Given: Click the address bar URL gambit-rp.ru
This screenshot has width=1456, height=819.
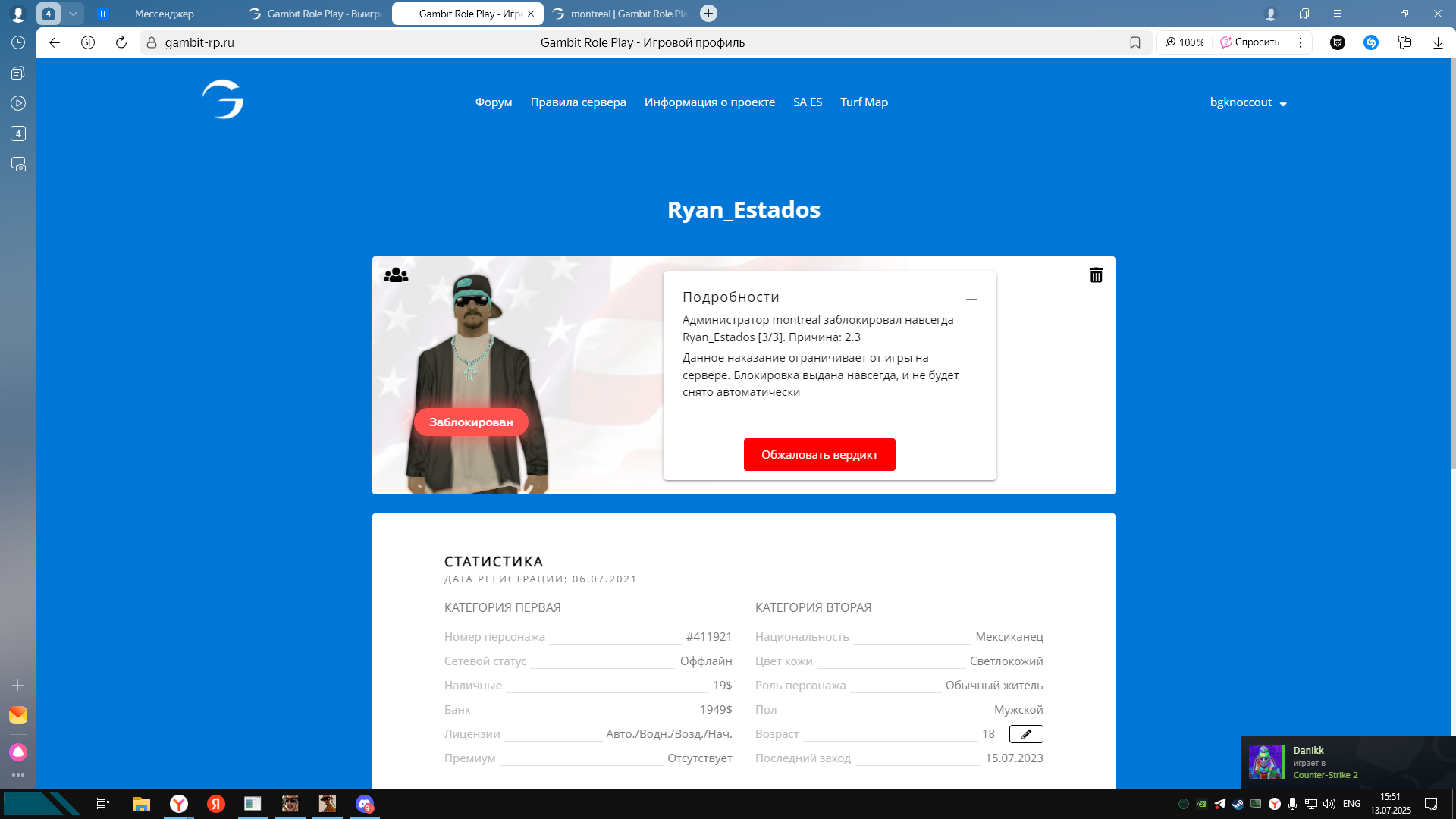Looking at the screenshot, I should [199, 42].
